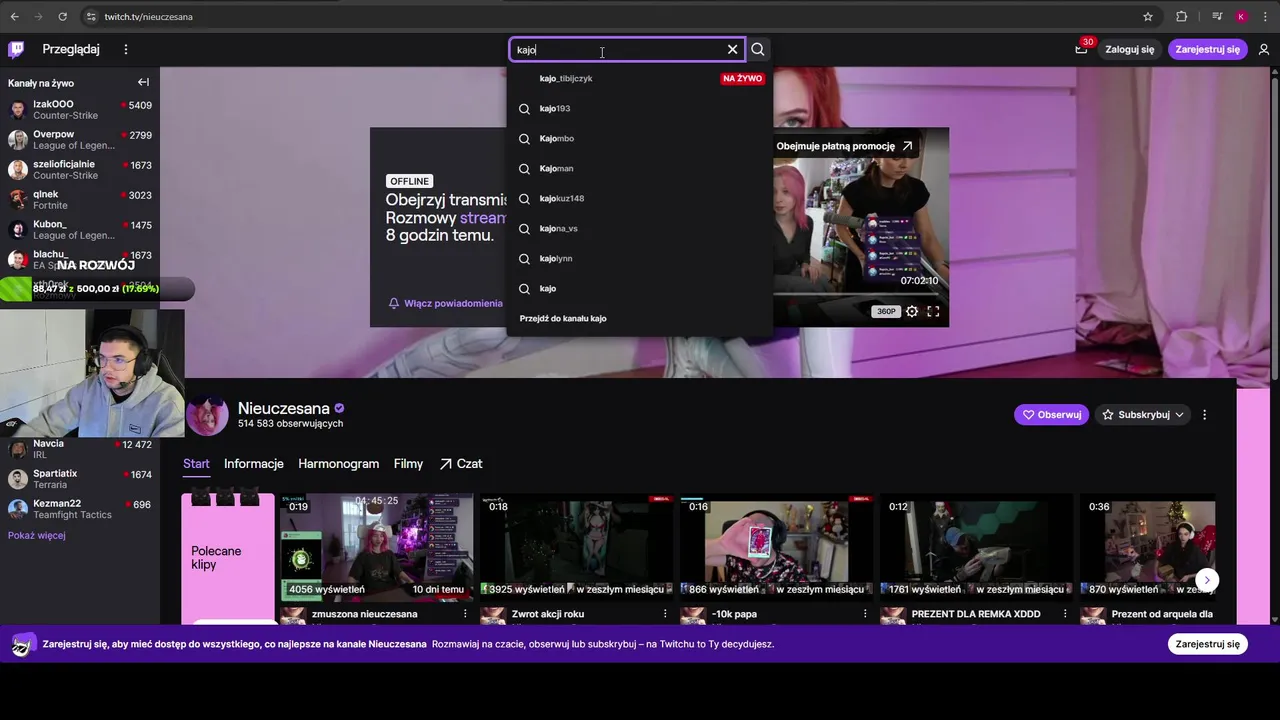Switch to the Filmy tab
This screenshot has height=720, width=1280.
click(x=408, y=464)
